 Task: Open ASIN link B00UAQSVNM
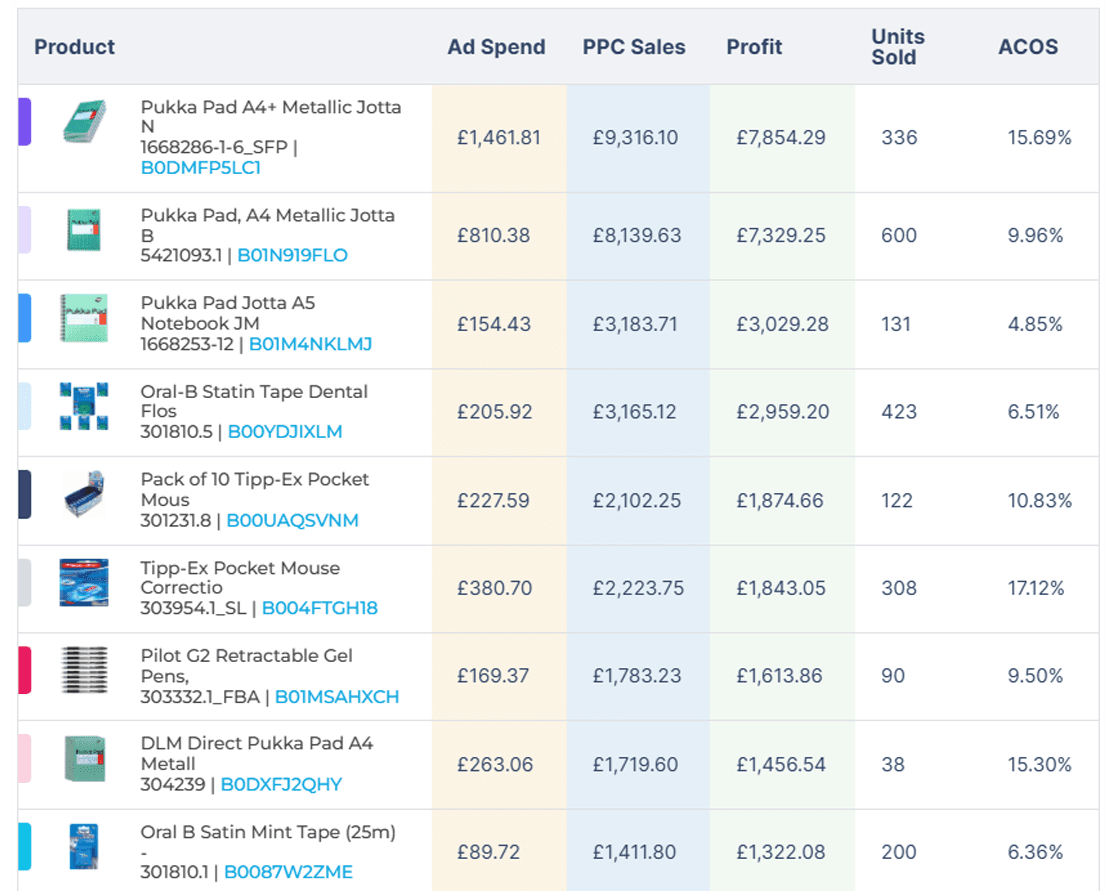pyautogui.click(x=292, y=521)
